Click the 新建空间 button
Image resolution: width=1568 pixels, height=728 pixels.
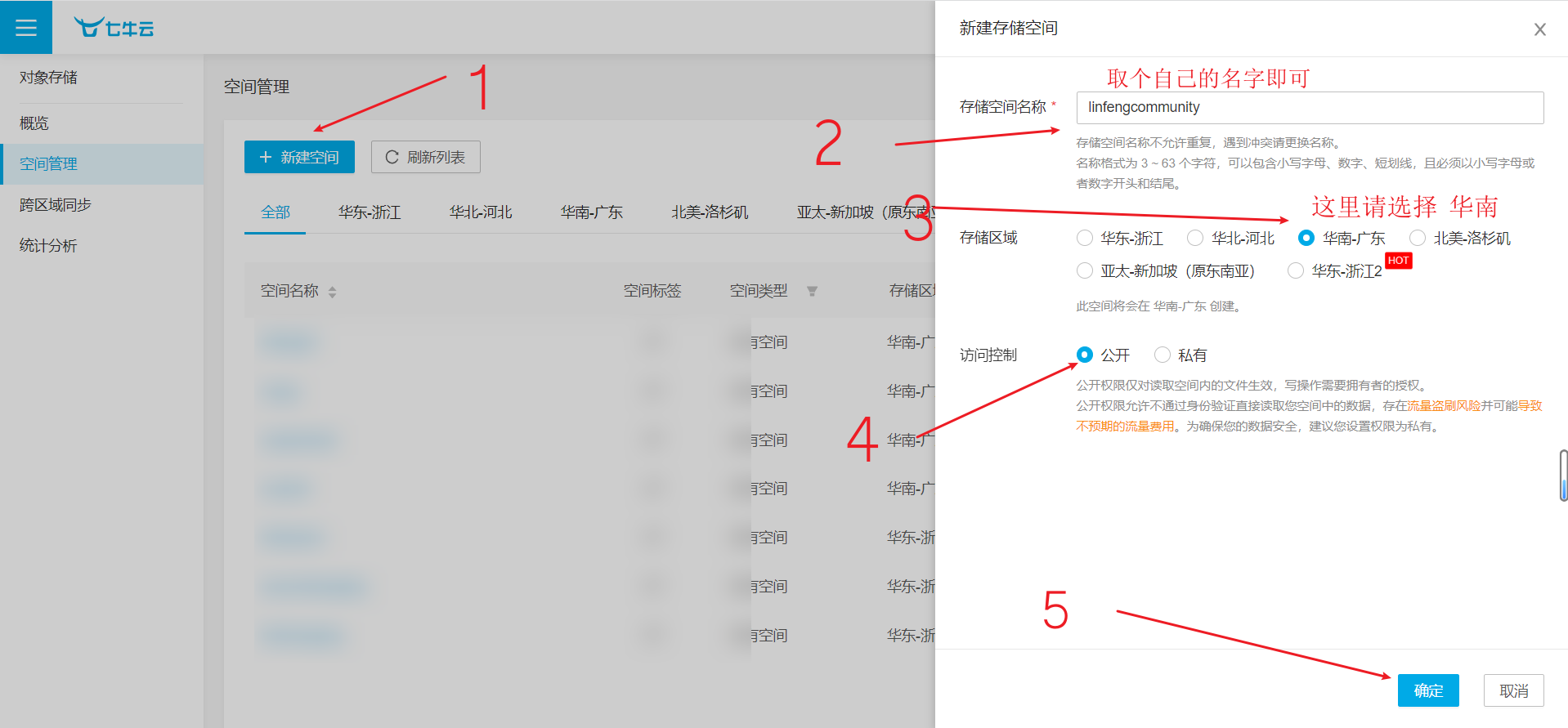(299, 157)
